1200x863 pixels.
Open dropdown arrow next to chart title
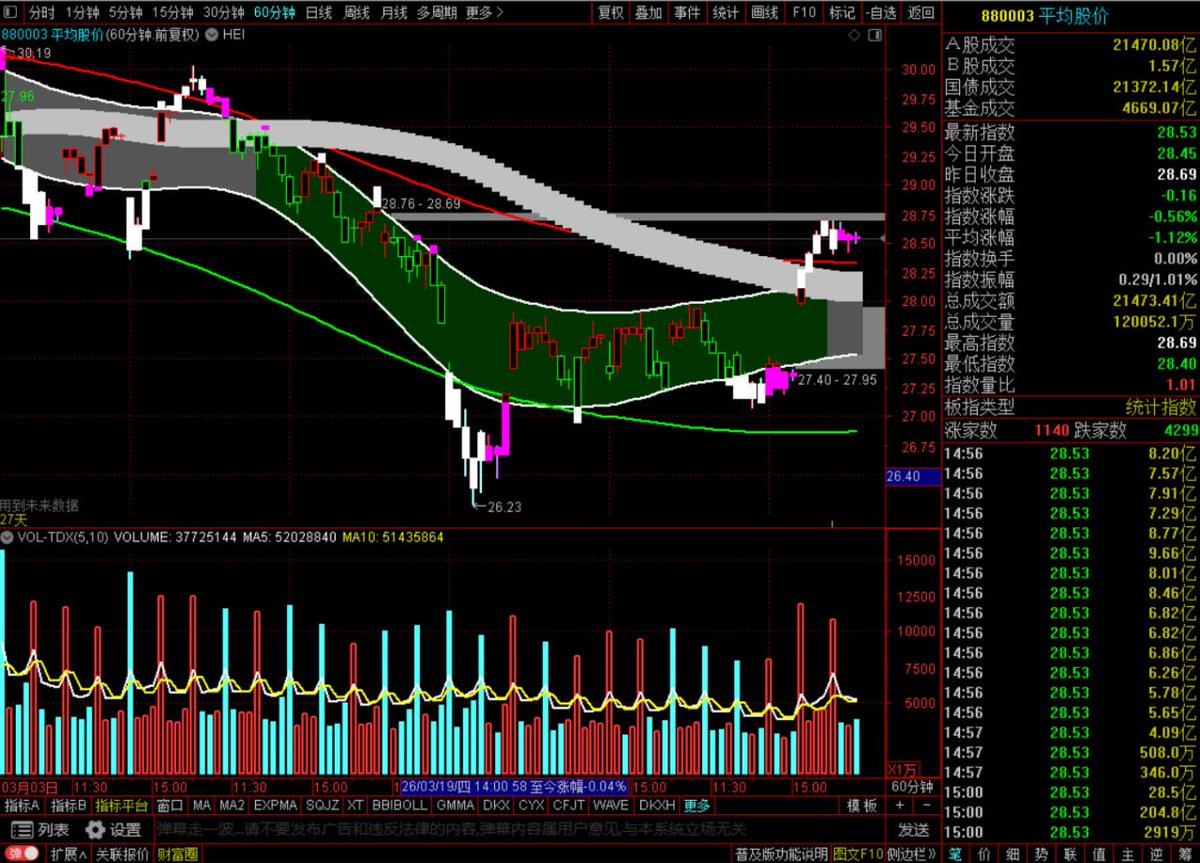(212, 34)
